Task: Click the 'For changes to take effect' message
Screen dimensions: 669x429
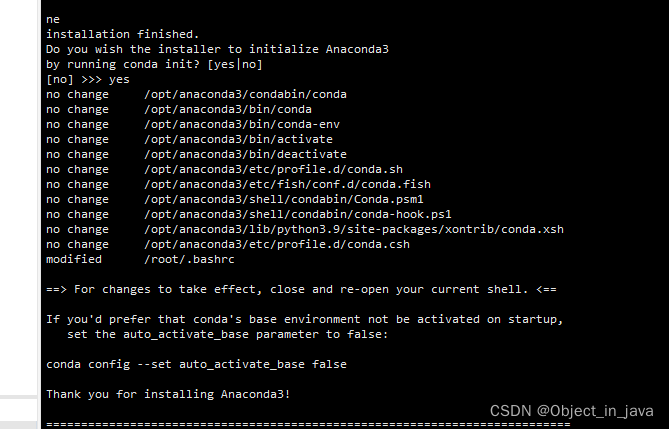Action: [x=301, y=289]
